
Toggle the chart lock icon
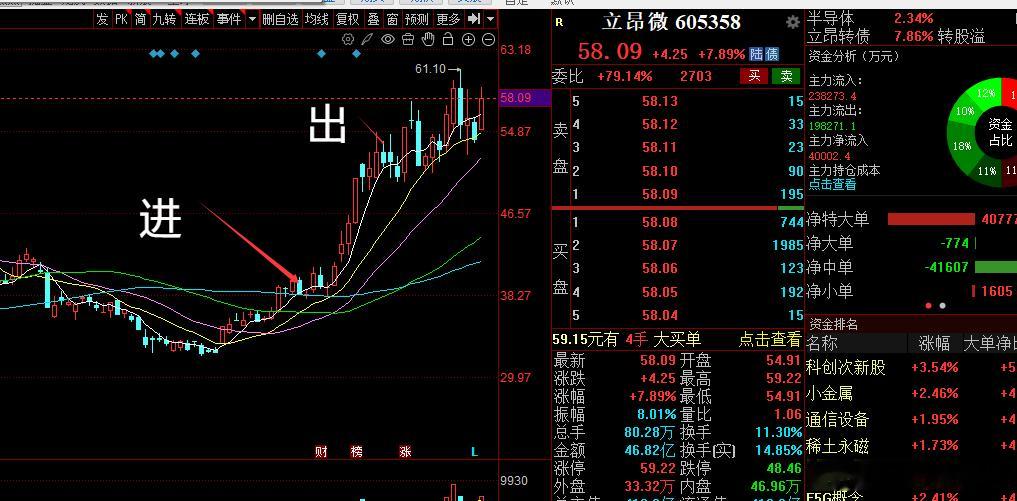coord(448,40)
